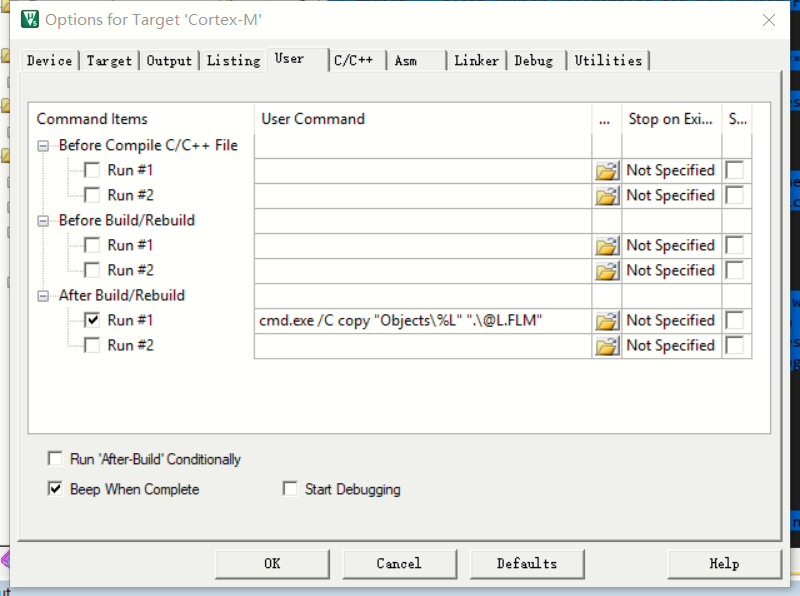Select the User tab
This screenshot has height=596, width=800.
coord(297,59)
